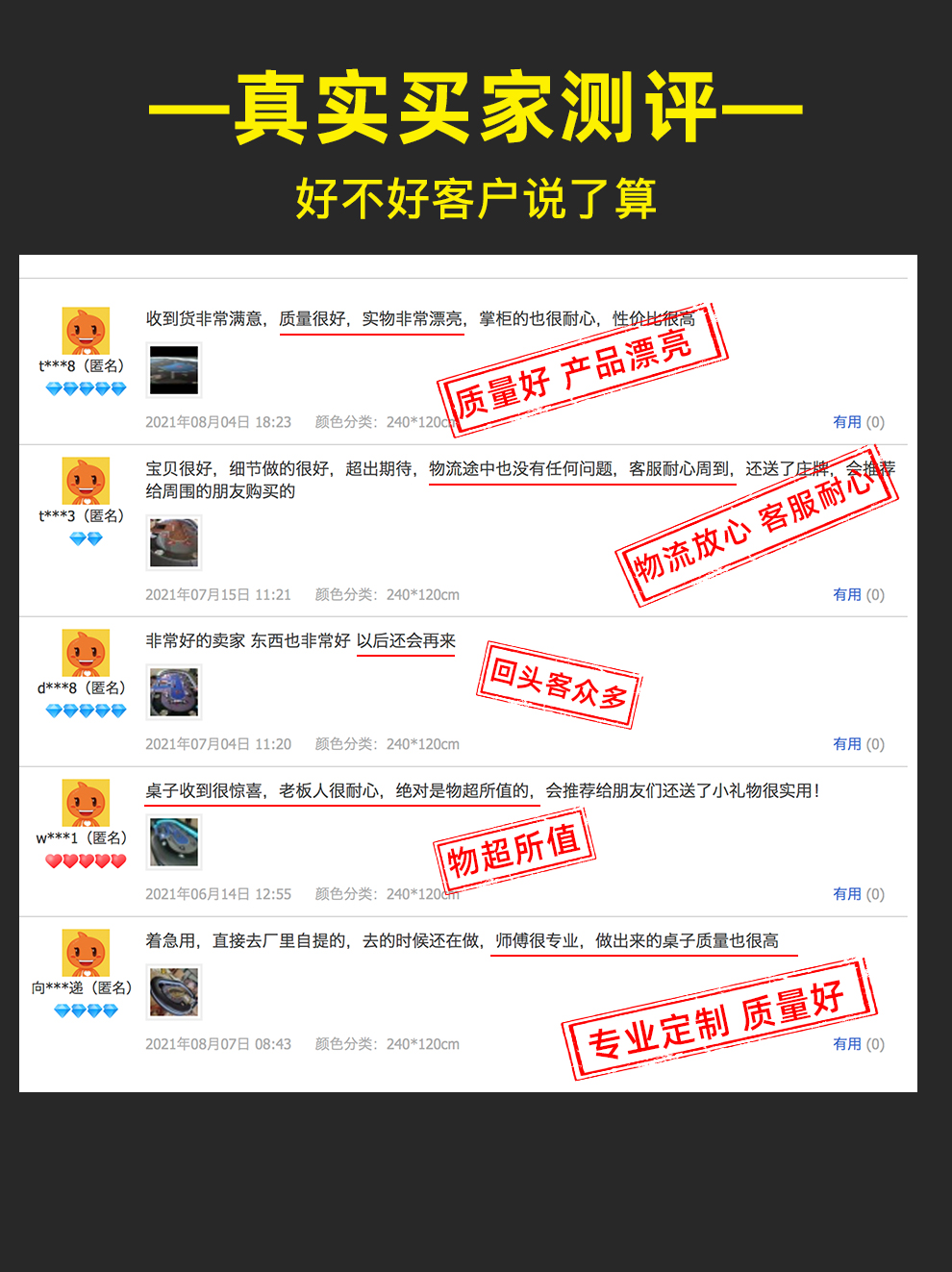952x1272 pixels.
Task: Open the review photo in 向***递's review
Action: pos(174,992)
